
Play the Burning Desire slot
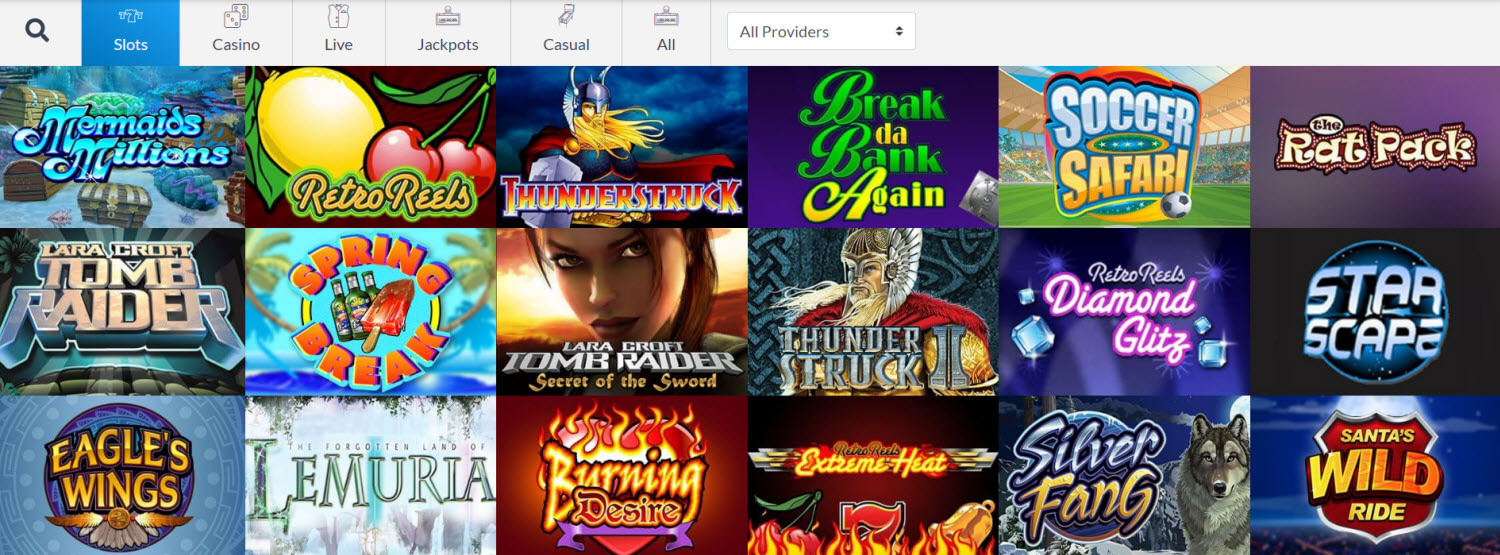[x=622, y=476]
